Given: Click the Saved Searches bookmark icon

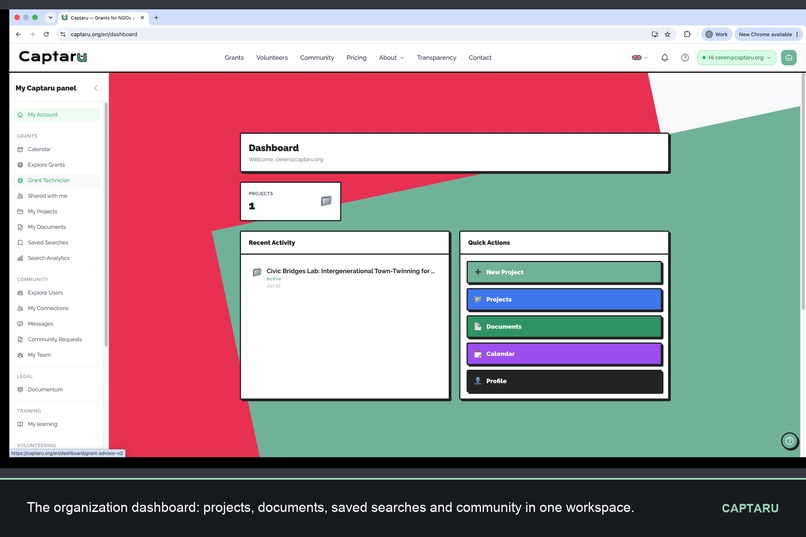Looking at the screenshot, I should coord(20,243).
